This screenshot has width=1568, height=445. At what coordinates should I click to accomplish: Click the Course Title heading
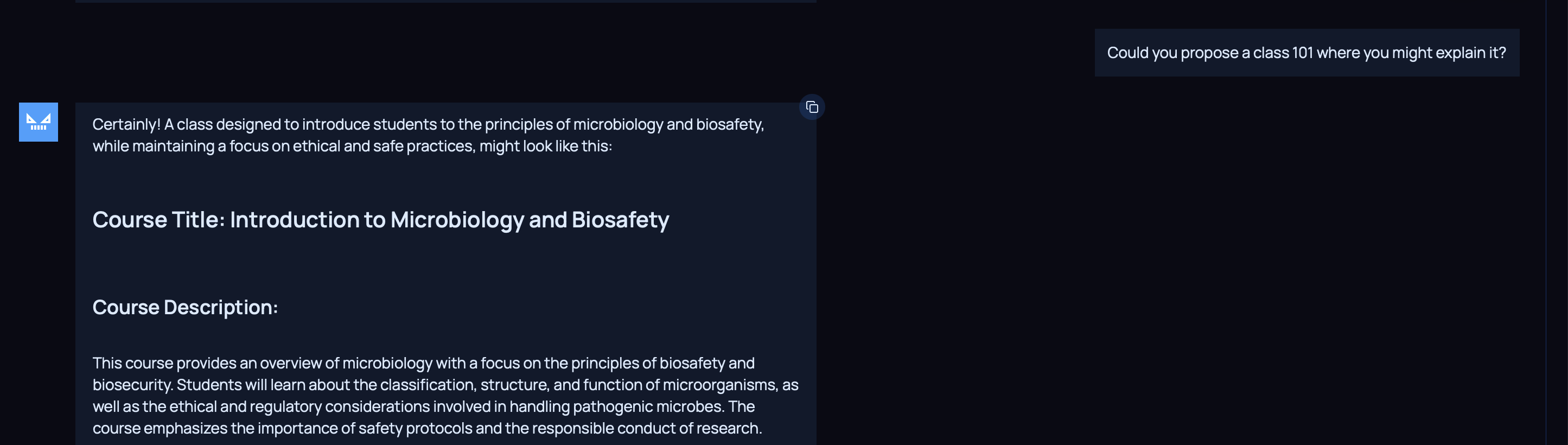[380, 220]
